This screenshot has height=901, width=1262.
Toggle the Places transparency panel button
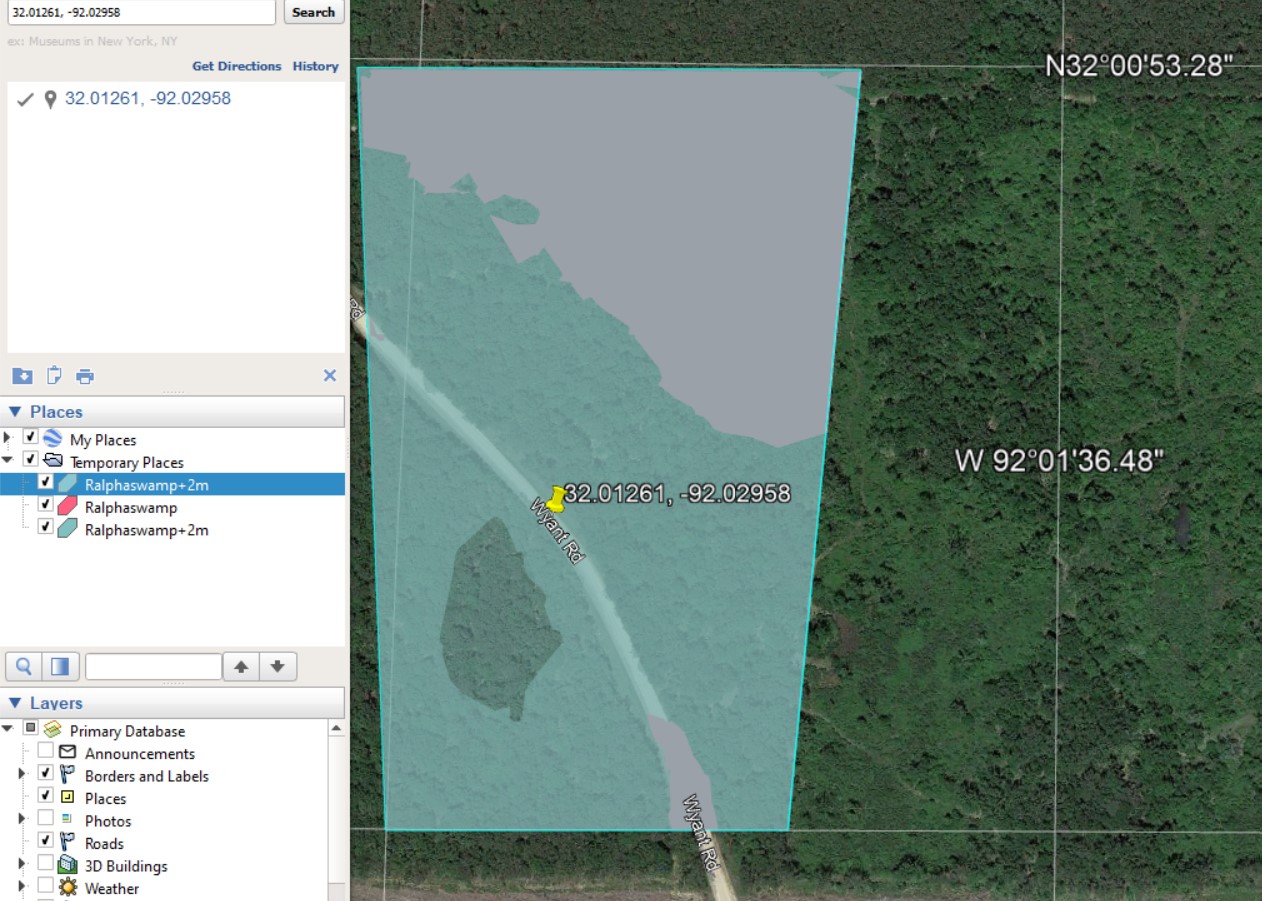click(x=61, y=666)
